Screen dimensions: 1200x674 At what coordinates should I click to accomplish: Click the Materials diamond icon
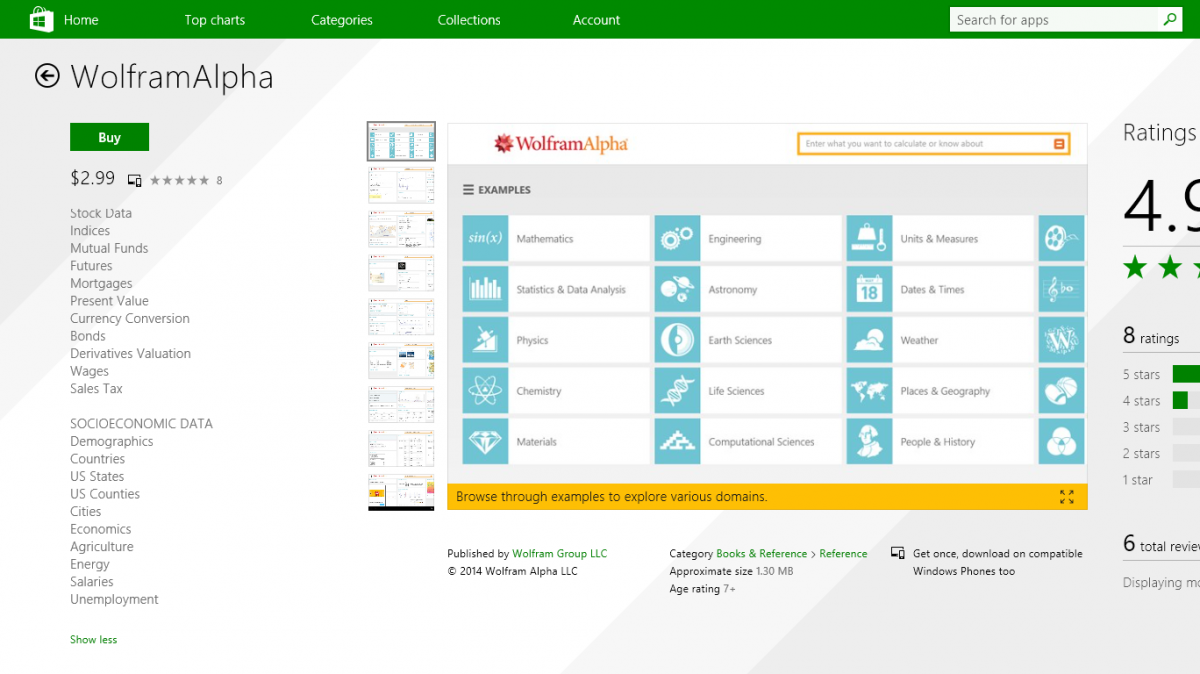(485, 441)
